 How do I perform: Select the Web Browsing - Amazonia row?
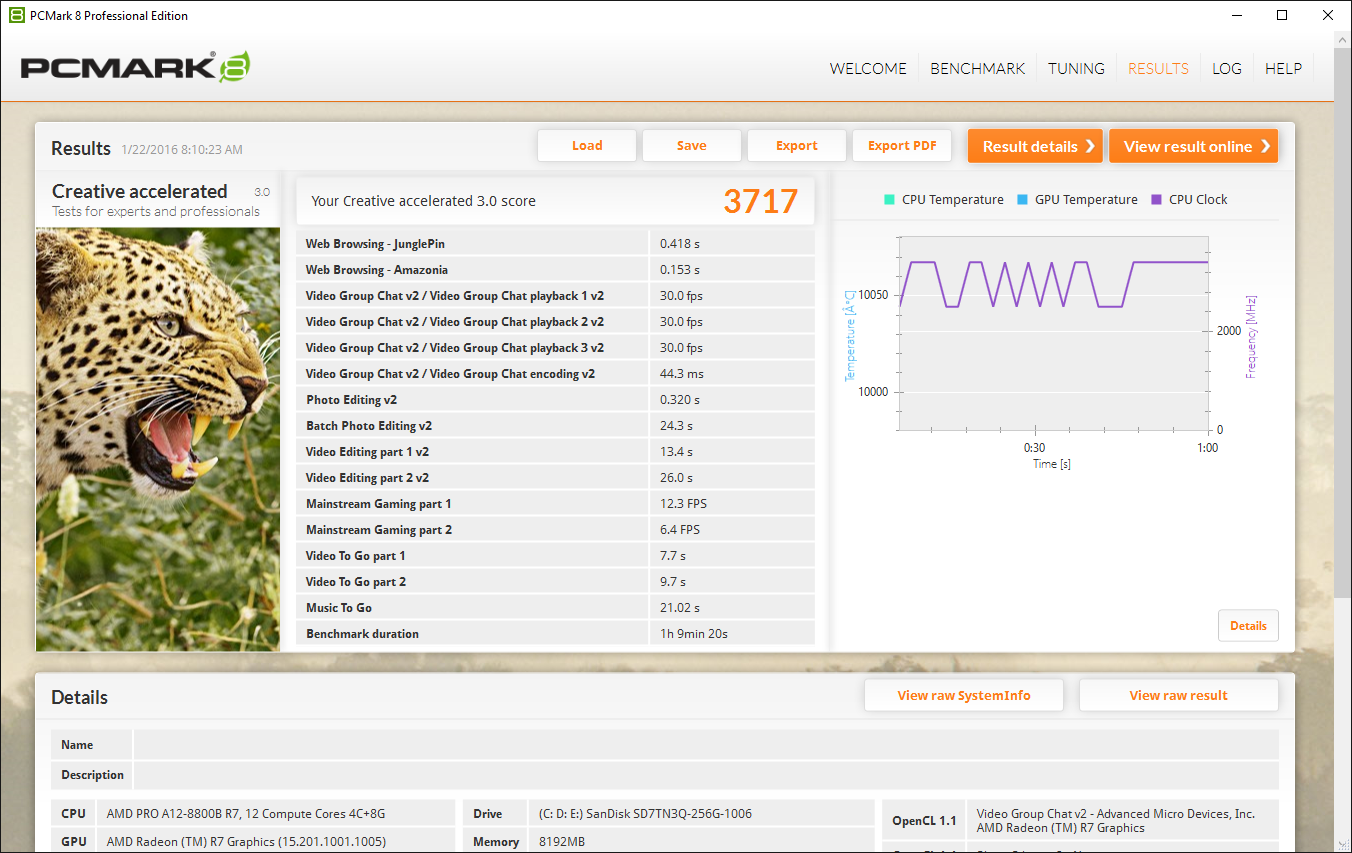pyautogui.click(x=556, y=269)
